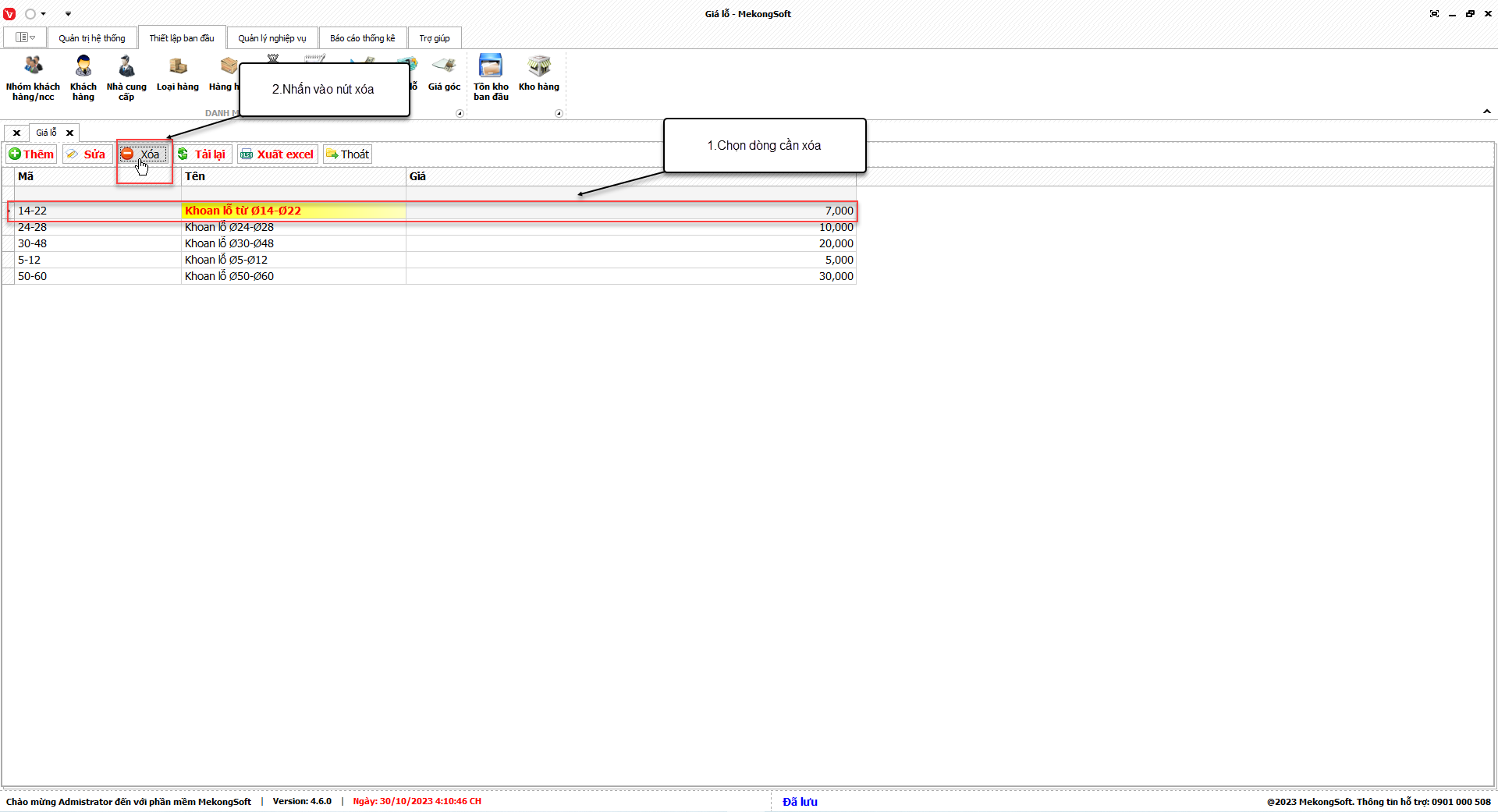Click Sửa to edit the selected row
1498x812 pixels.
click(x=87, y=154)
